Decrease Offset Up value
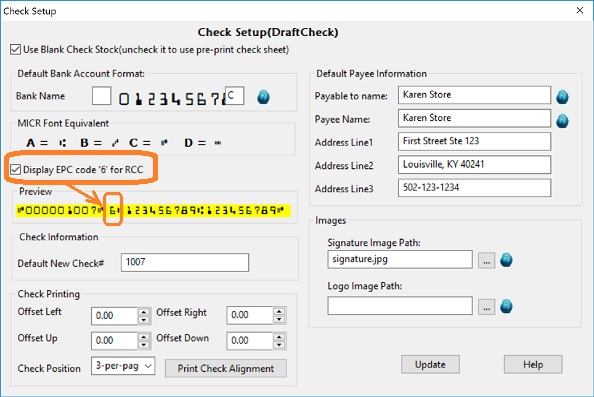Screen dimensions: 594x397 [x=144, y=345]
